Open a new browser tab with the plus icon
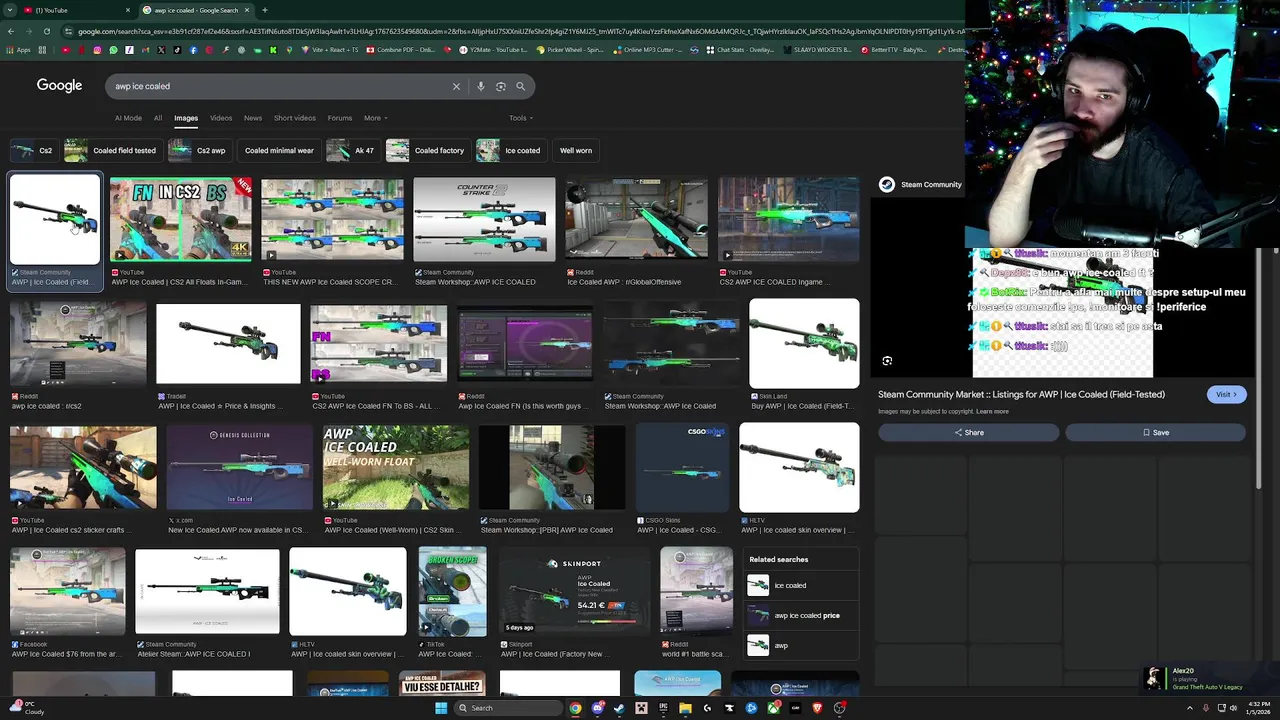 coord(264,10)
